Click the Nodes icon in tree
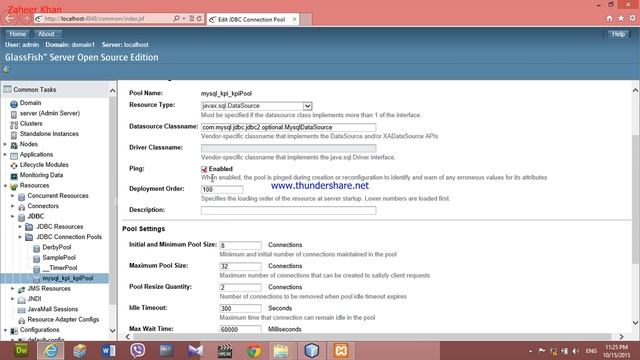 (x=14, y=145)
